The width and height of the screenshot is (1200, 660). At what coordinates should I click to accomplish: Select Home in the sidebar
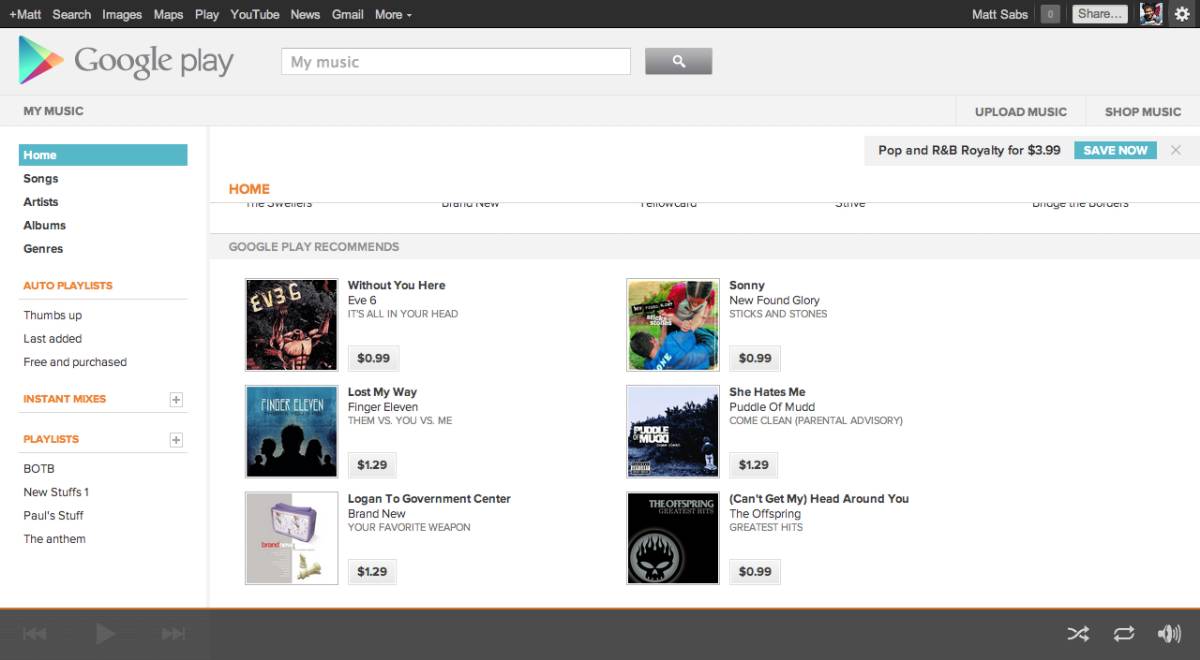coord(103,155)
